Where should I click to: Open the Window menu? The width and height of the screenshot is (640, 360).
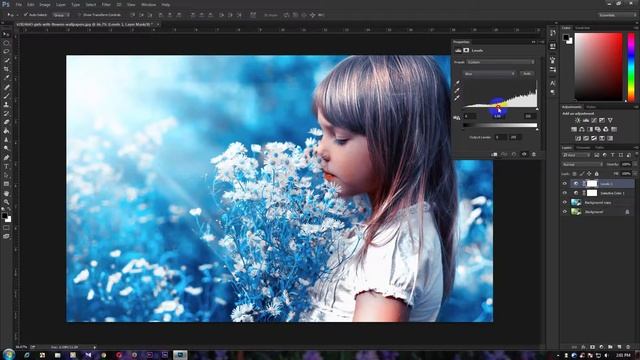(x=148, y=4)
